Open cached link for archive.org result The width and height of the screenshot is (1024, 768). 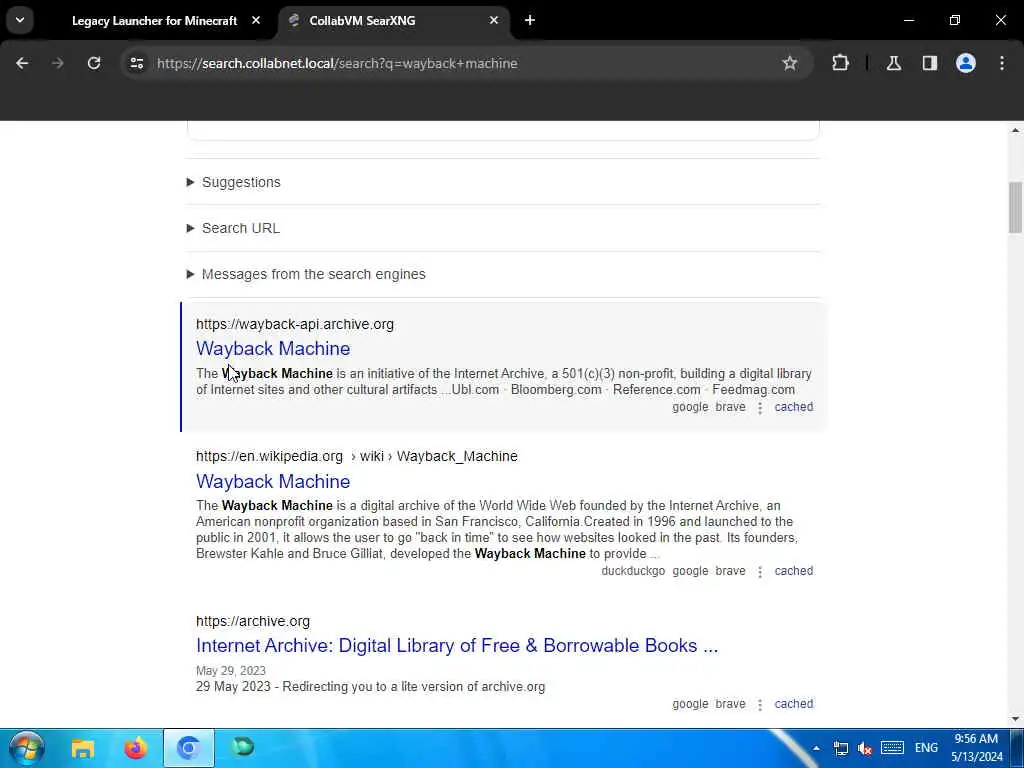click(x=793, y=704)
